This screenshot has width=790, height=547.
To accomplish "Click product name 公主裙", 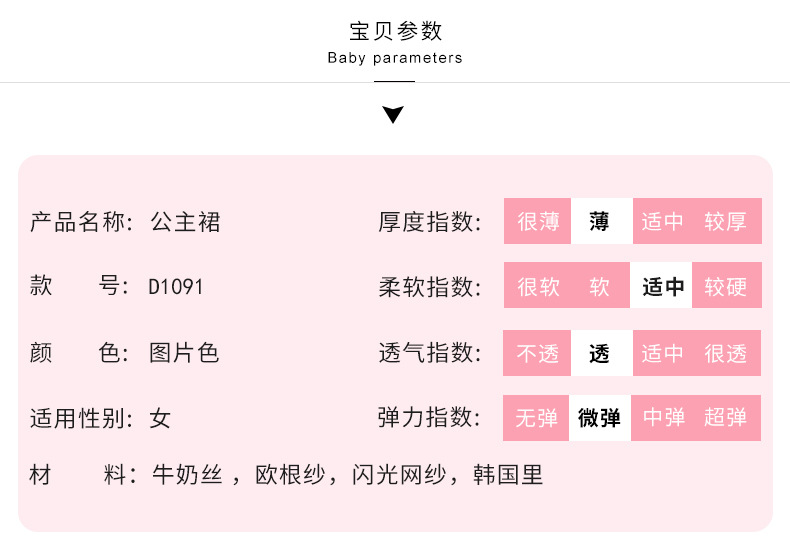I will pos(185,221).
